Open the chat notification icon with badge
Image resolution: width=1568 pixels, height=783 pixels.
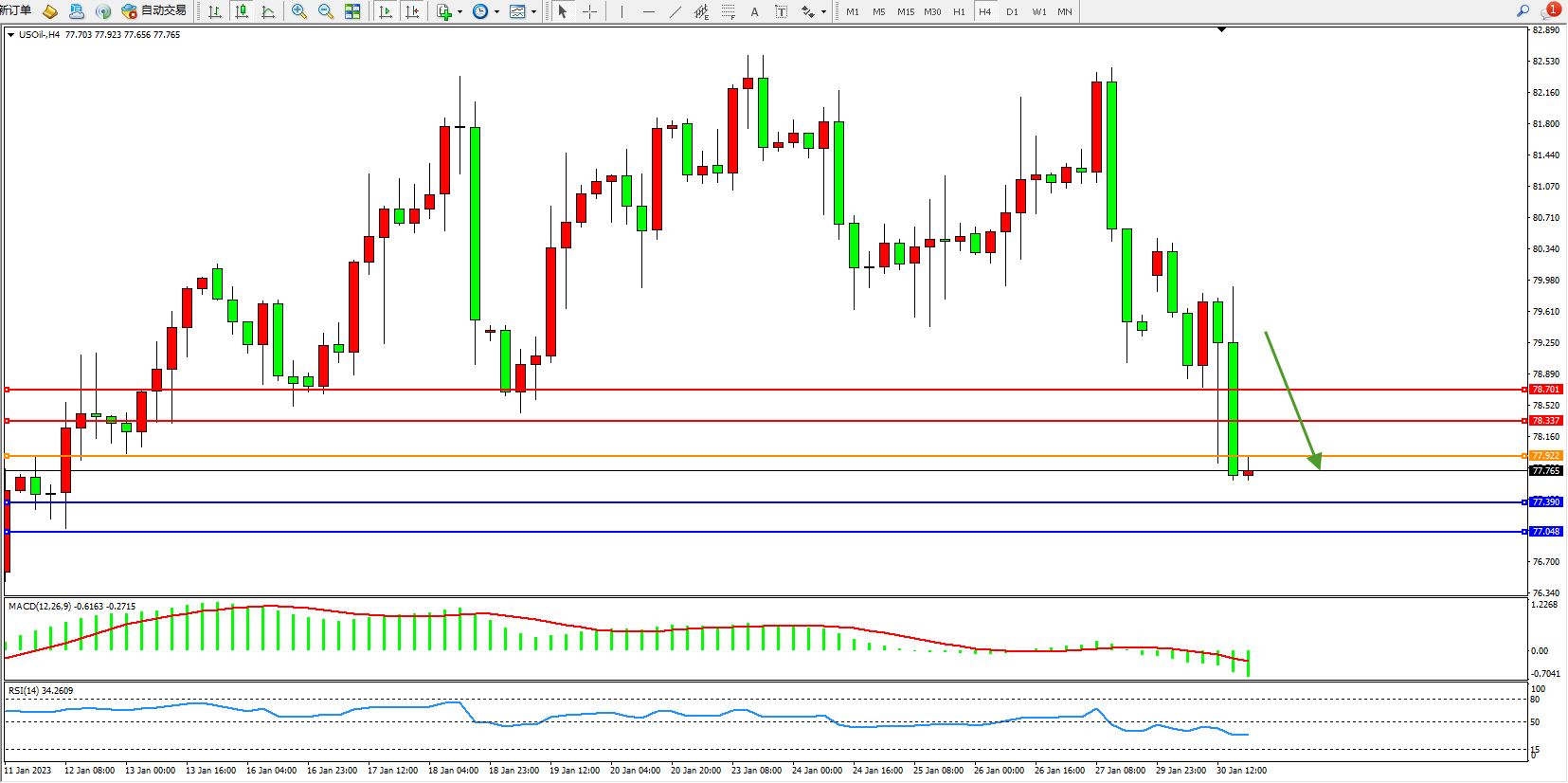[1550, 11]
